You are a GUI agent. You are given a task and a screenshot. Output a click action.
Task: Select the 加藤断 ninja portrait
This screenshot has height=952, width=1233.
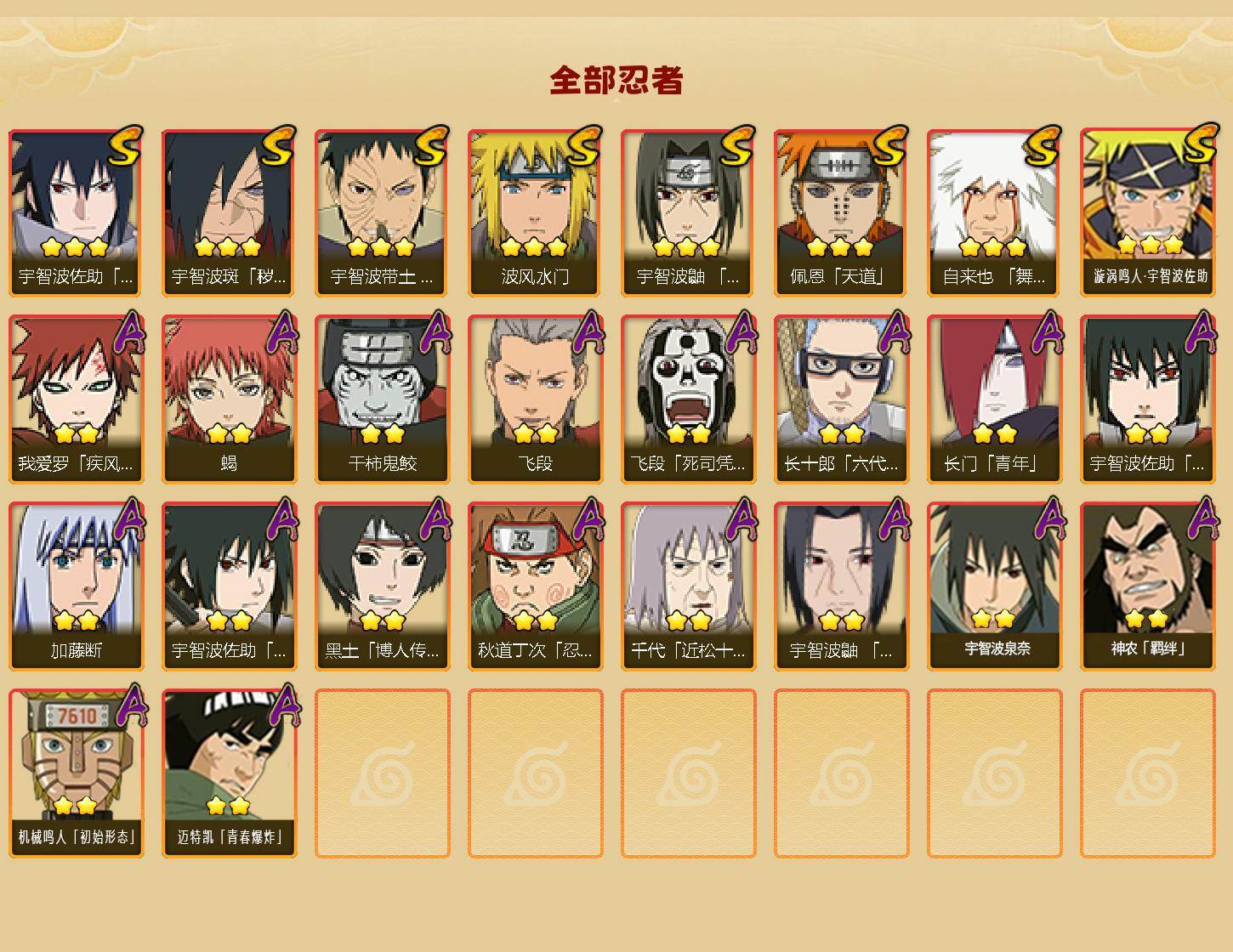click(x=76, y=586)
